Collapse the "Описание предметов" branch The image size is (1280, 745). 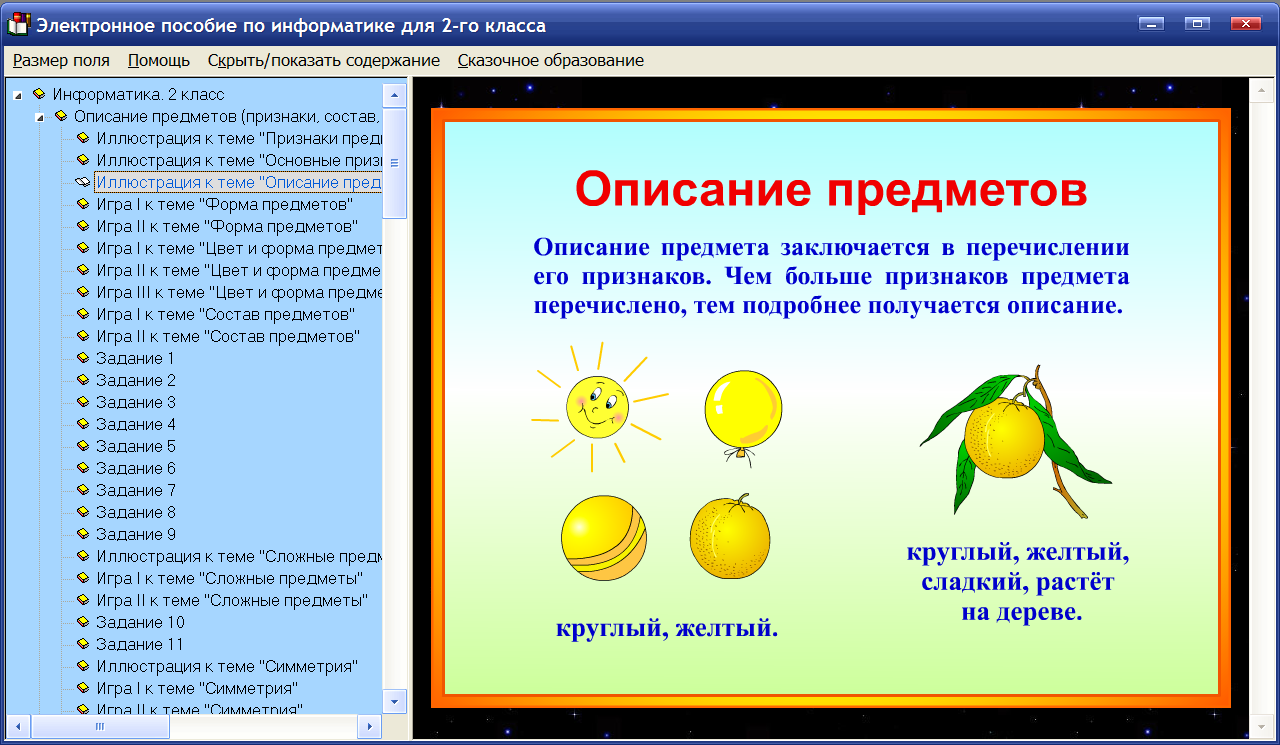click(x=39, y=116)
